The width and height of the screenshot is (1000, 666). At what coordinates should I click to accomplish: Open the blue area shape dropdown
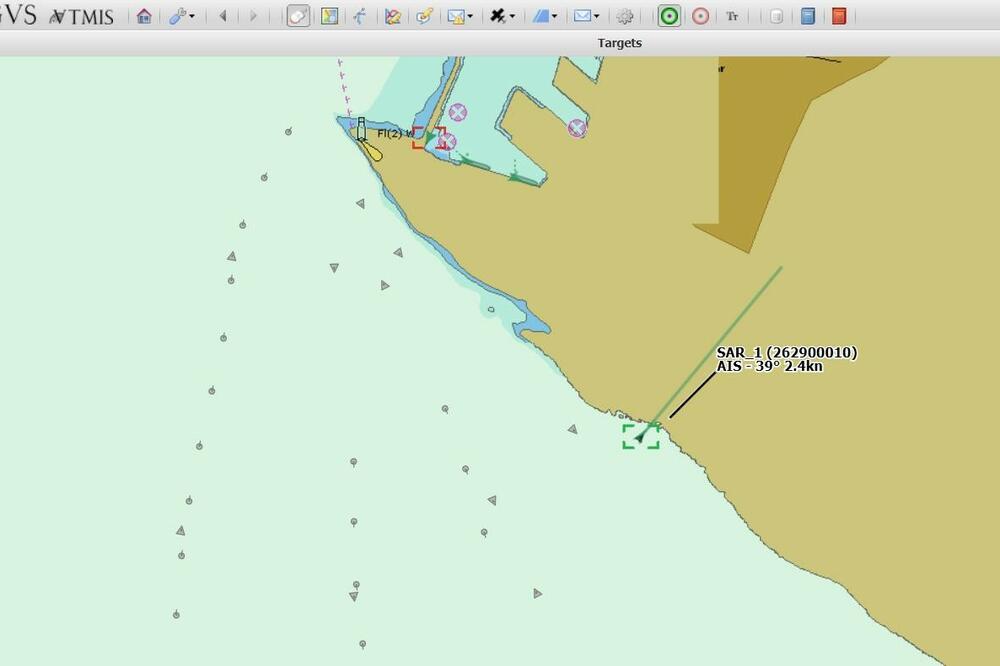tap(544, 16)
